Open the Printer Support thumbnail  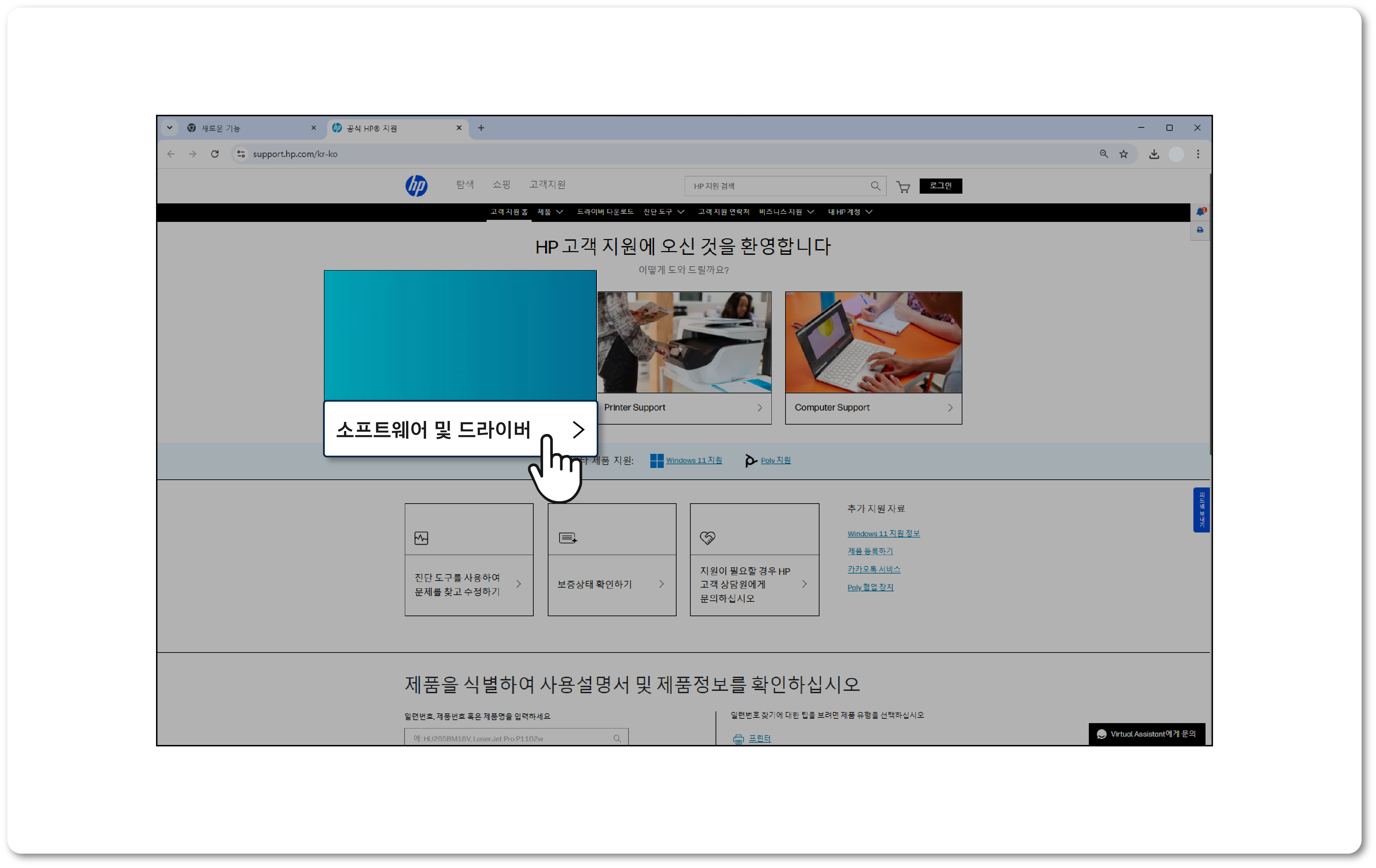pos(684,342)
